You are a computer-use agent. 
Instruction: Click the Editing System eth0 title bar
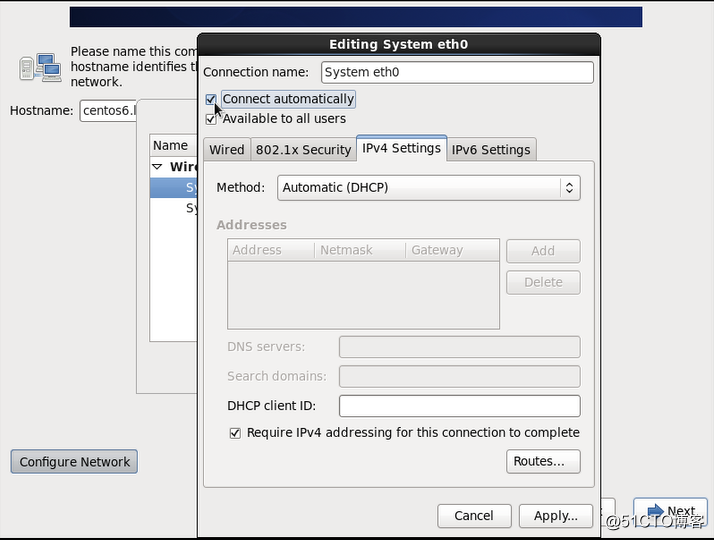pyautogui.click(x=399, y=44)
